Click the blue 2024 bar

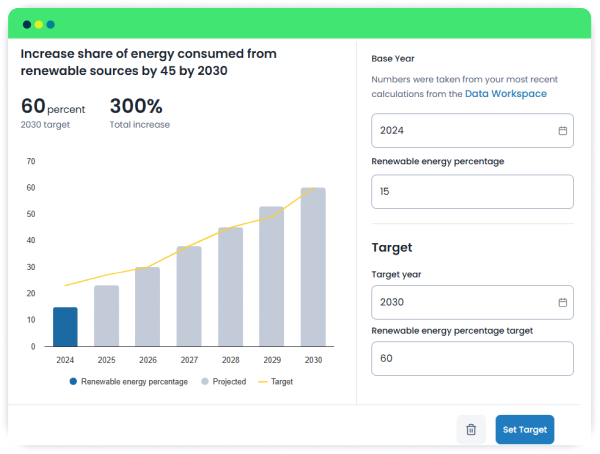click(x=65, y=327)
